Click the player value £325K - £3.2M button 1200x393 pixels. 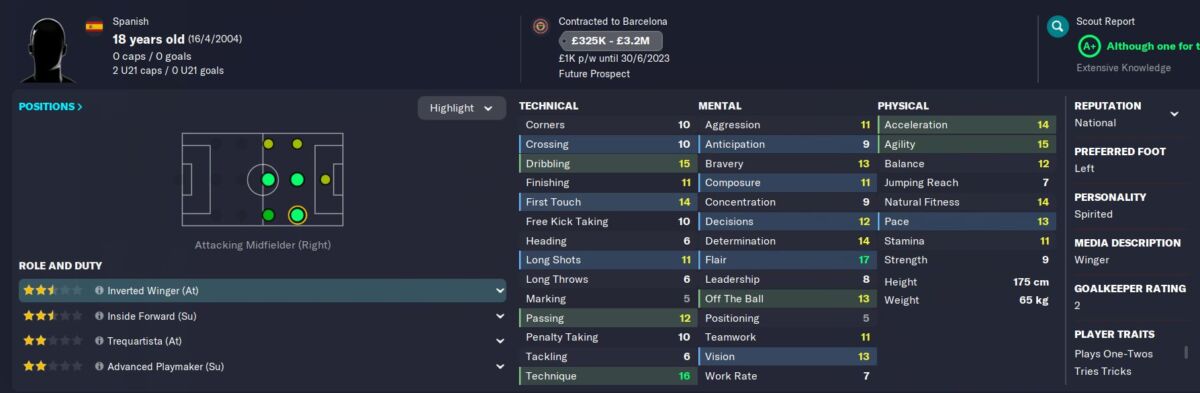click(610, 41)
